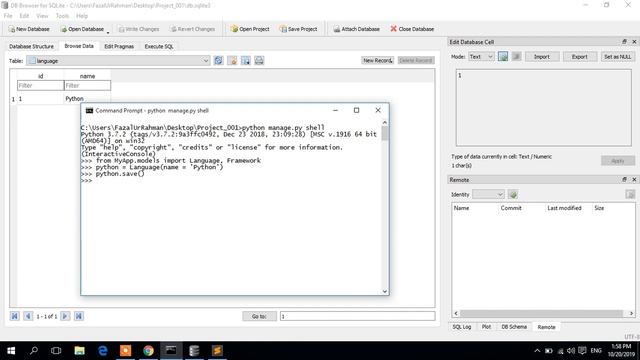Screen dimensions: 640x360
Task: Undock the Edit Database Cell panel
Action: (624, 42)
